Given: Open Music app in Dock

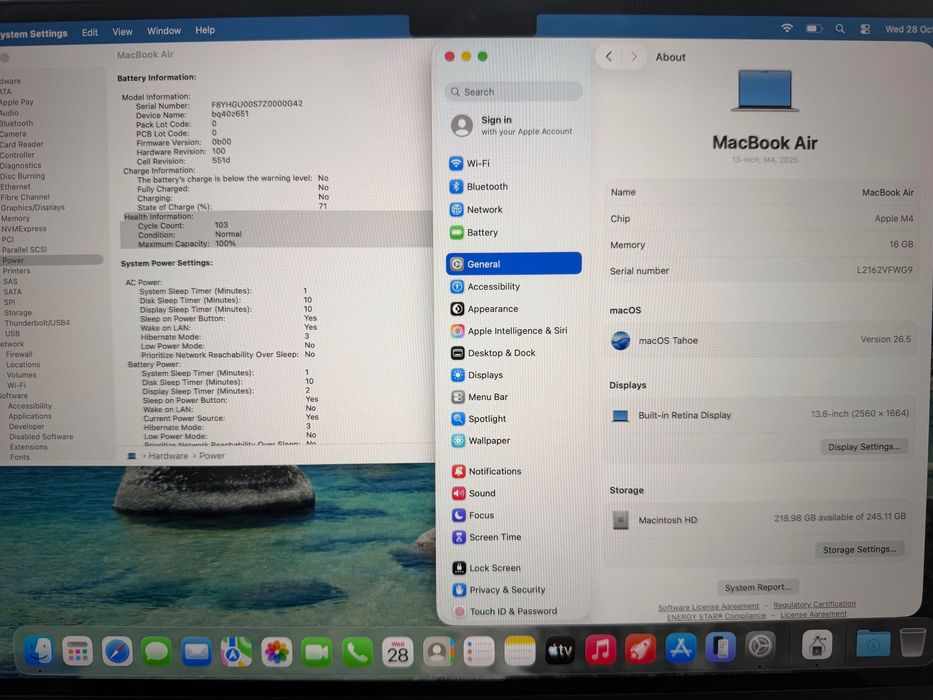Looking at the screenshot, I should tap(600, 649).
